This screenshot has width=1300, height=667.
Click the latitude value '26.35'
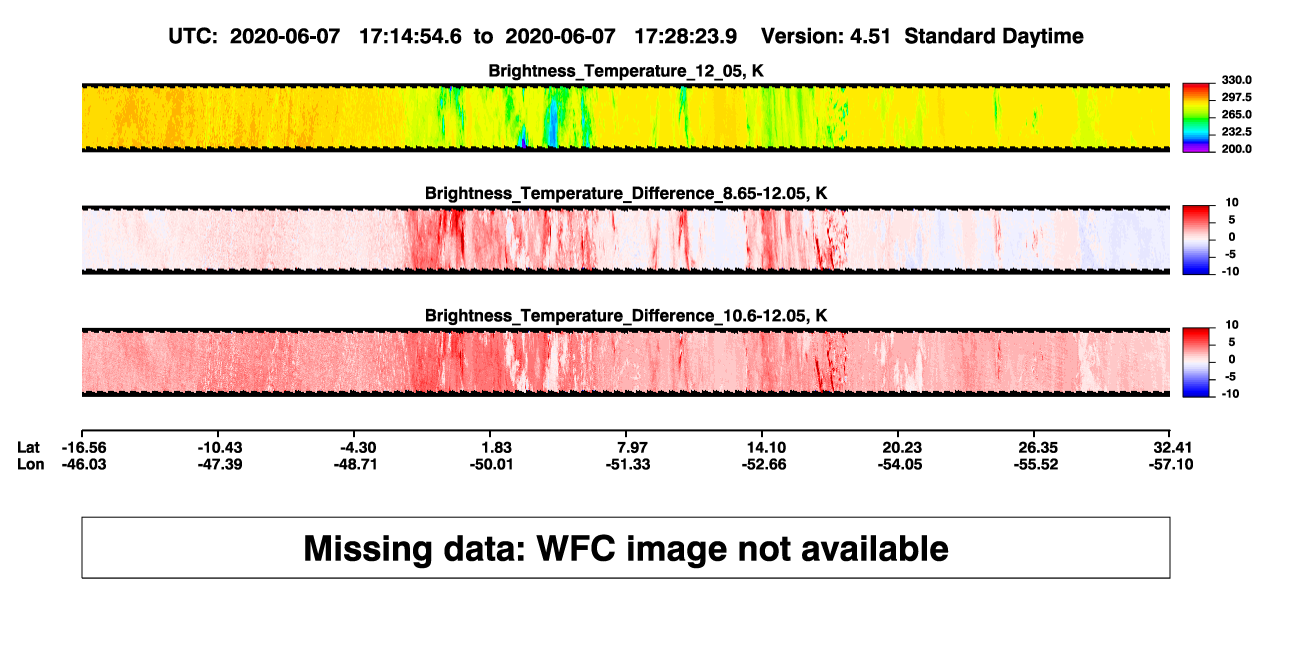pyautogui.click(x=1038, y=447)
